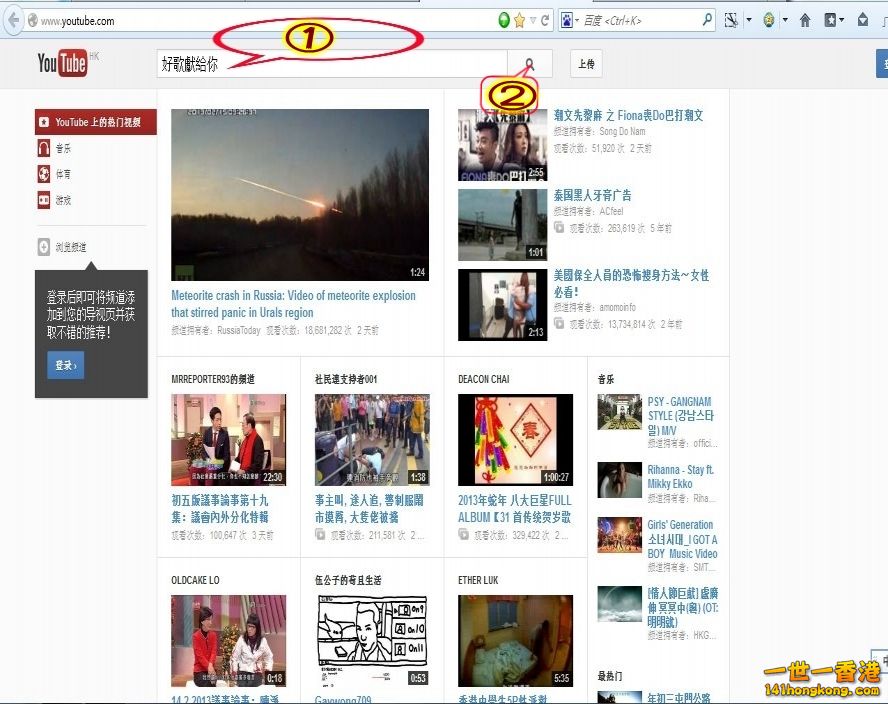Reload page using the refresh icon
This screenshot has height=704, width=888.
[x=545, y=20]
